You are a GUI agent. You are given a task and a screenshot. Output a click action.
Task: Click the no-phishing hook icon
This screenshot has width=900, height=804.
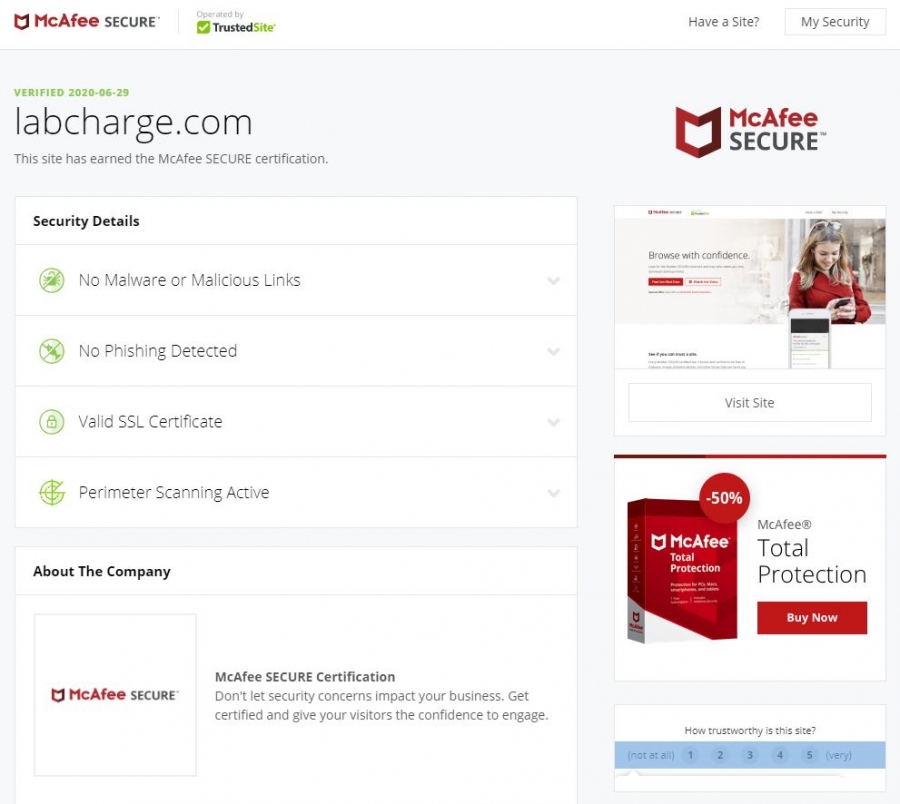pyautogui.click(x=52, y=351)
